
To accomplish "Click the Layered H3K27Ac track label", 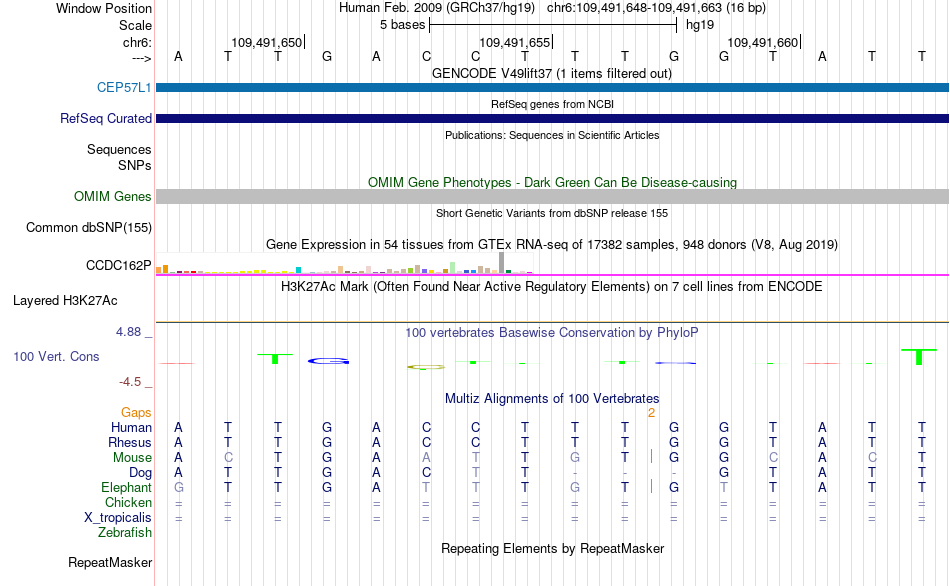I will [65, 301].
